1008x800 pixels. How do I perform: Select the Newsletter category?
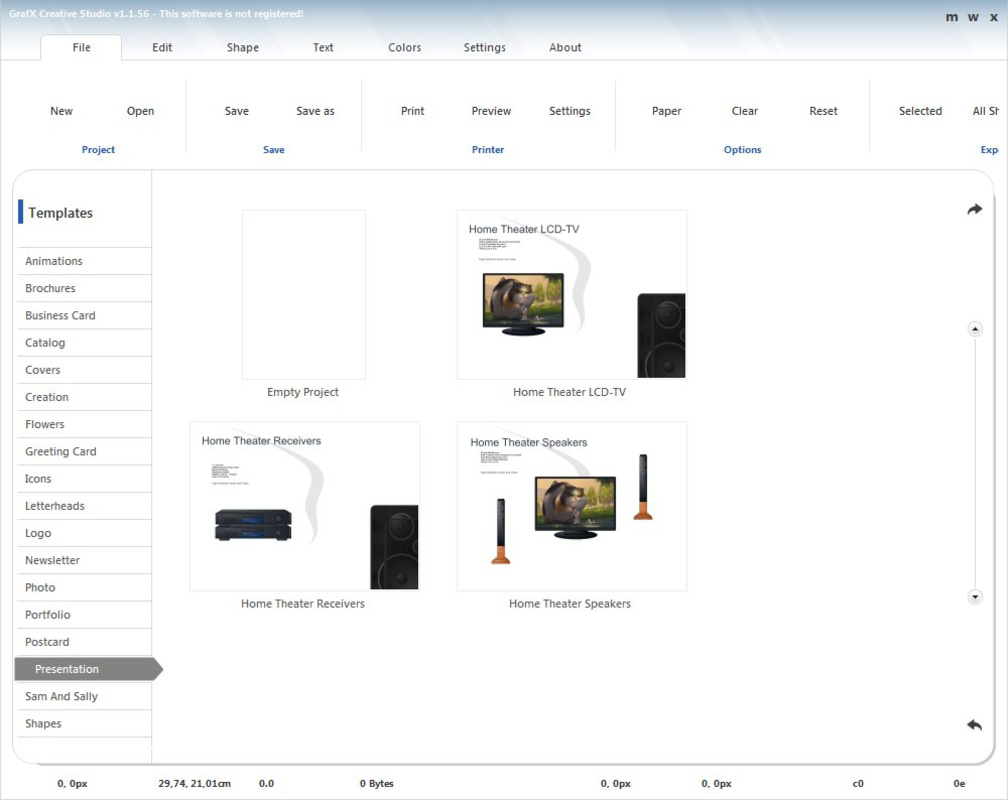(84, 561)
